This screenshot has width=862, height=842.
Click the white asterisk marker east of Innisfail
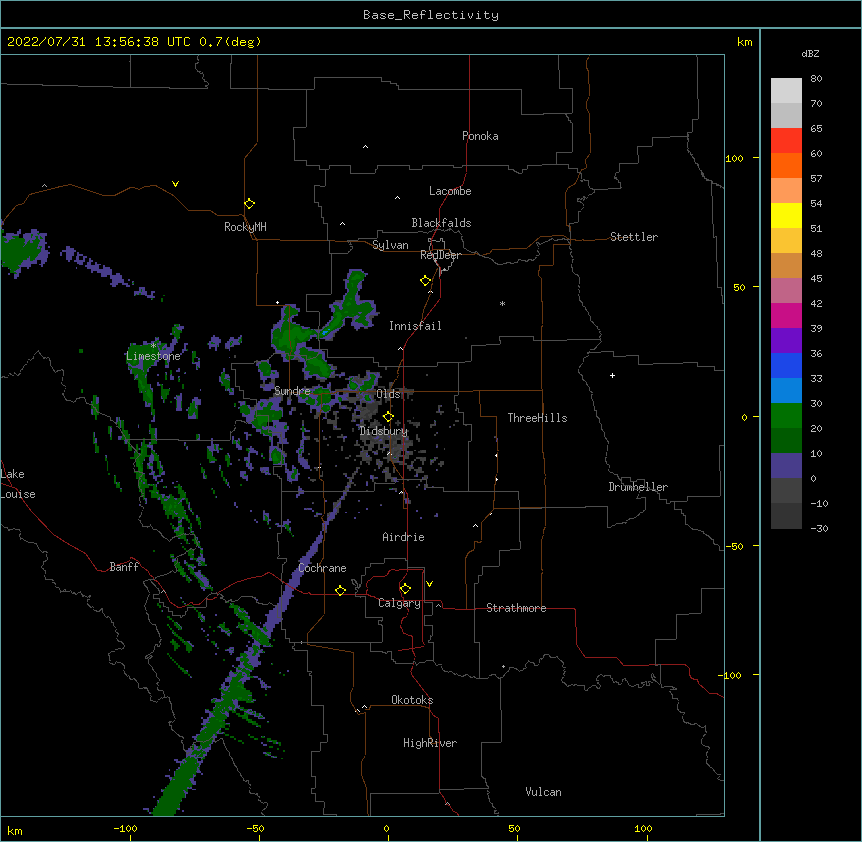tap(502, 303)
